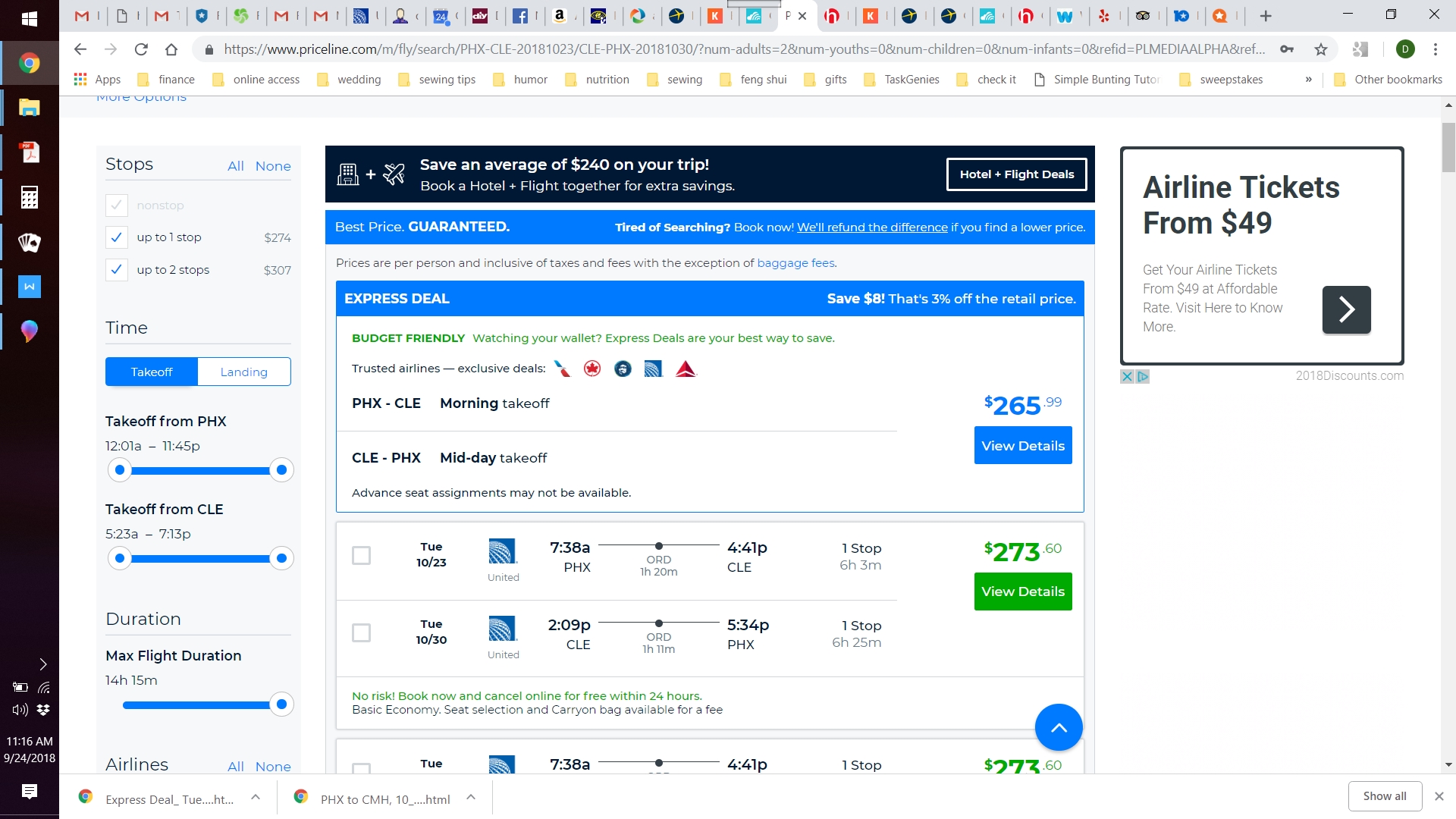Click the scroll to top button

click(1059, 727)
